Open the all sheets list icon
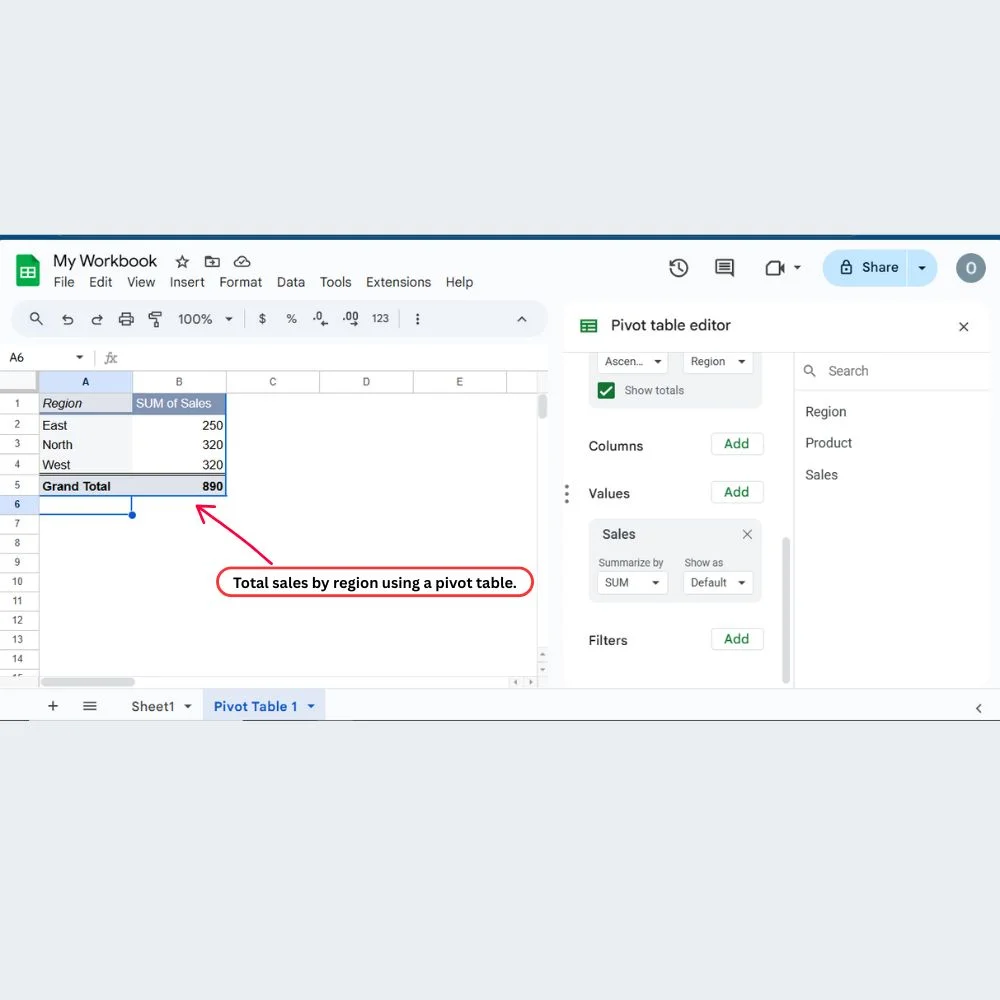Image resolution: width=1000 pixels, height=1000 pixels. (90, 706)
